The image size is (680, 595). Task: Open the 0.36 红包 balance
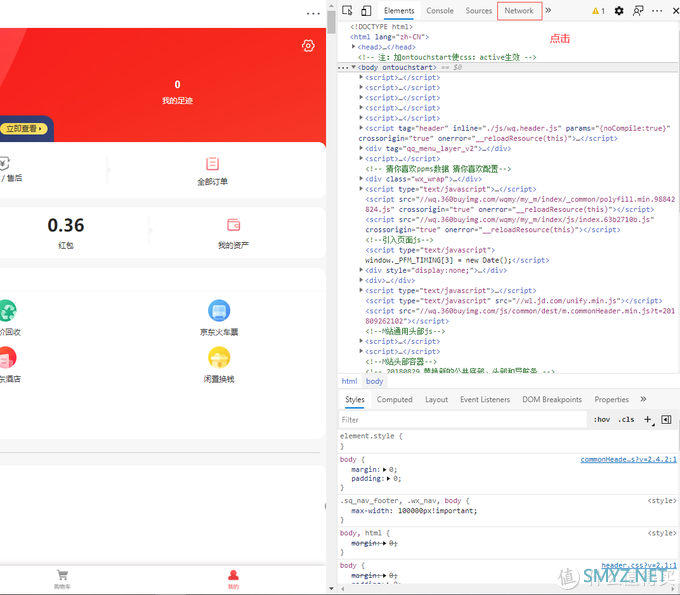tap(66, 232)
